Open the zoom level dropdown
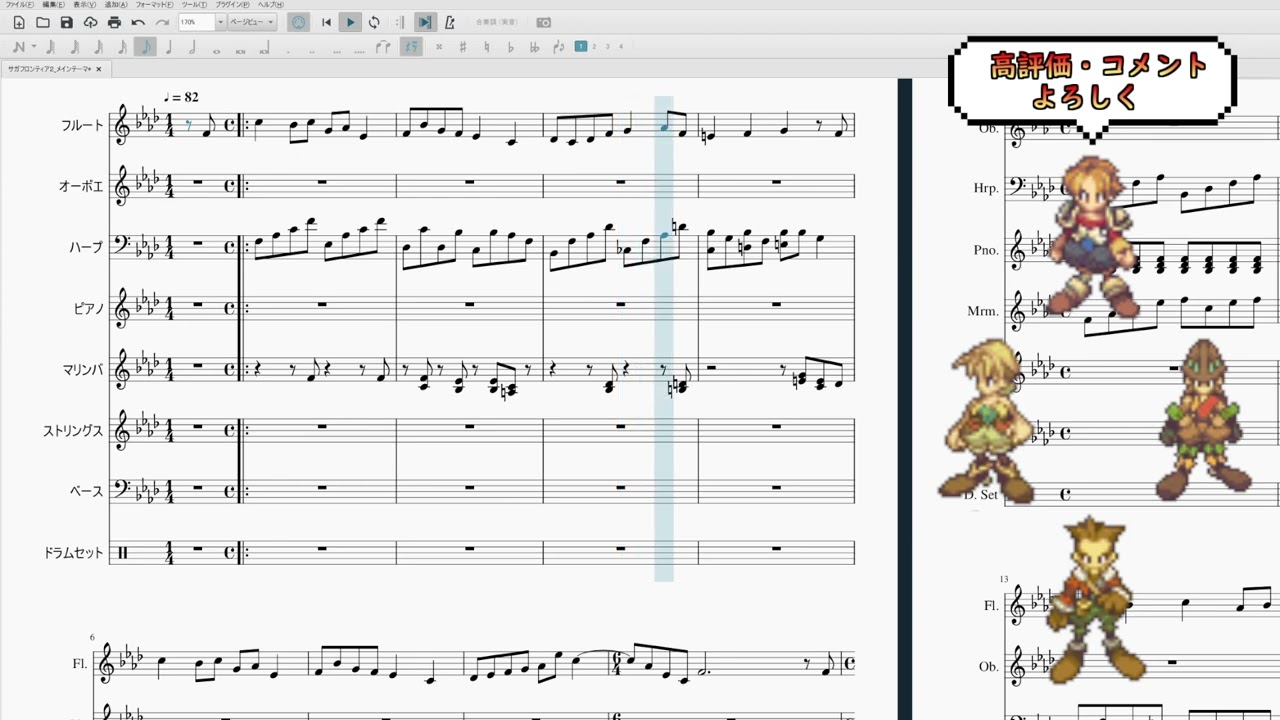Image resolution: width=1280 pixels, height=720 pixels. [x=221, y=22]
